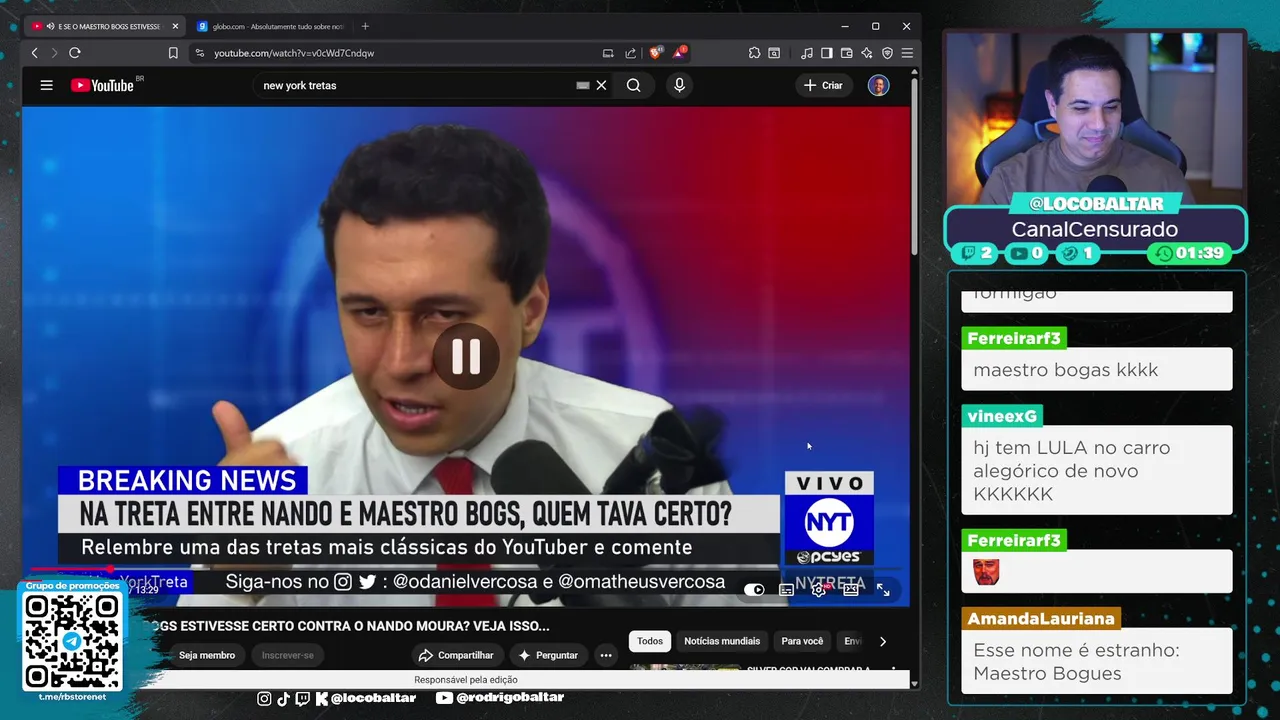This screenshot has height=720, width=1280.
Task: Open the video player settings gear
Action: tap(819, 590)
